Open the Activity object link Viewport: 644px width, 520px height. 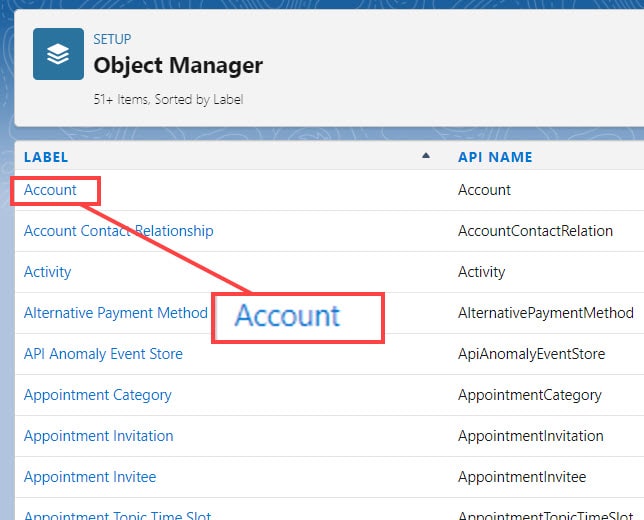pos(47,272)
